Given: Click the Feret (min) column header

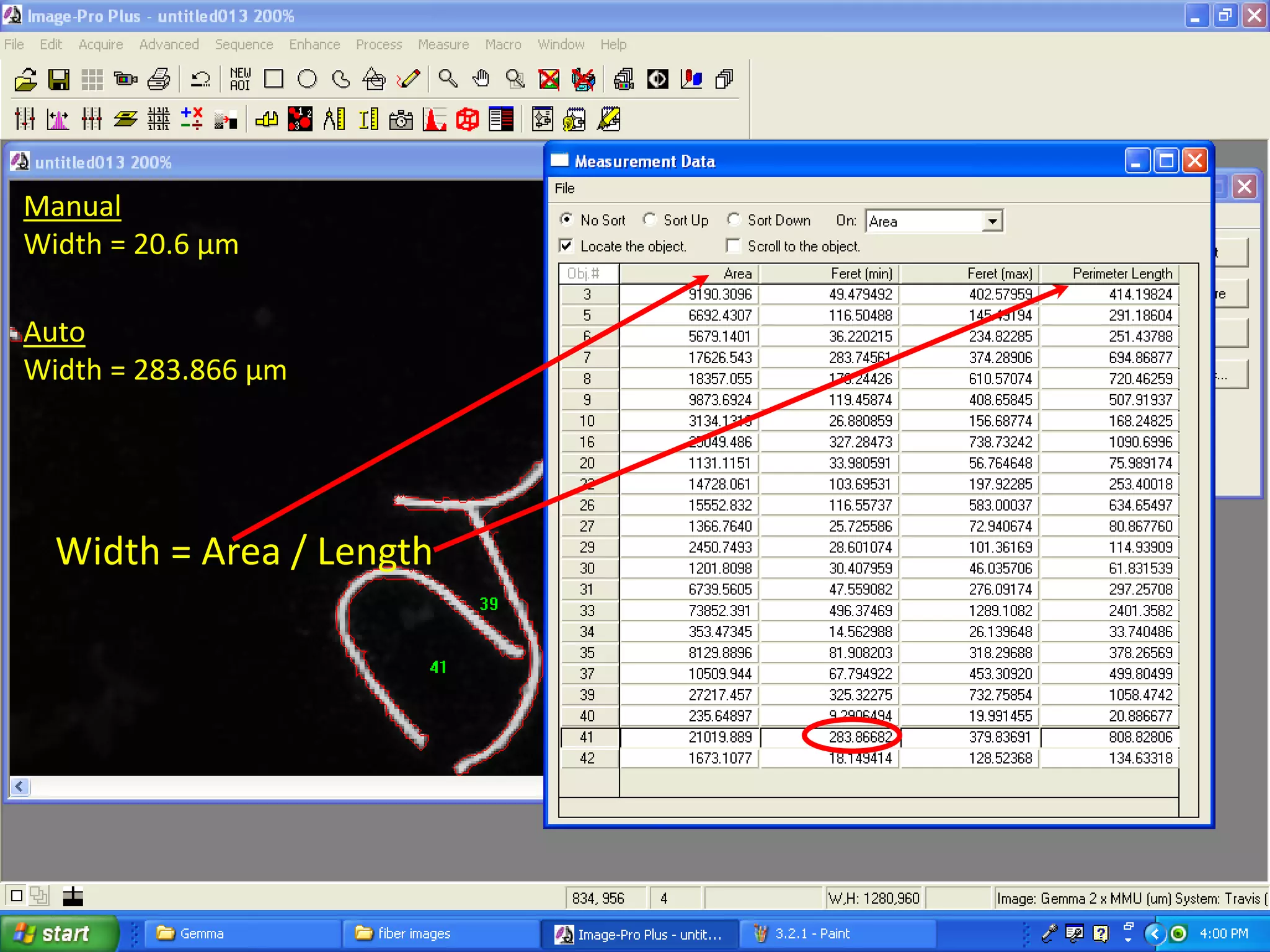Looking at the screenshot, I should pyautogui.click(x=830, y=273).
